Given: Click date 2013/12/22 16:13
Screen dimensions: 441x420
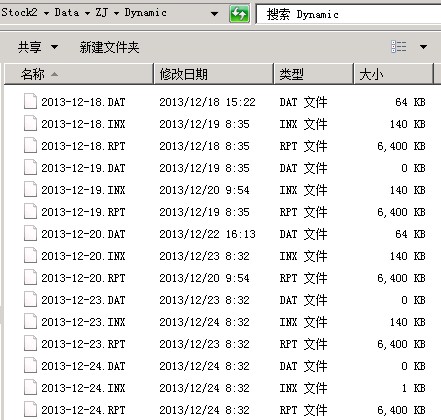Looking at the screenshot, I should (207, 234).
